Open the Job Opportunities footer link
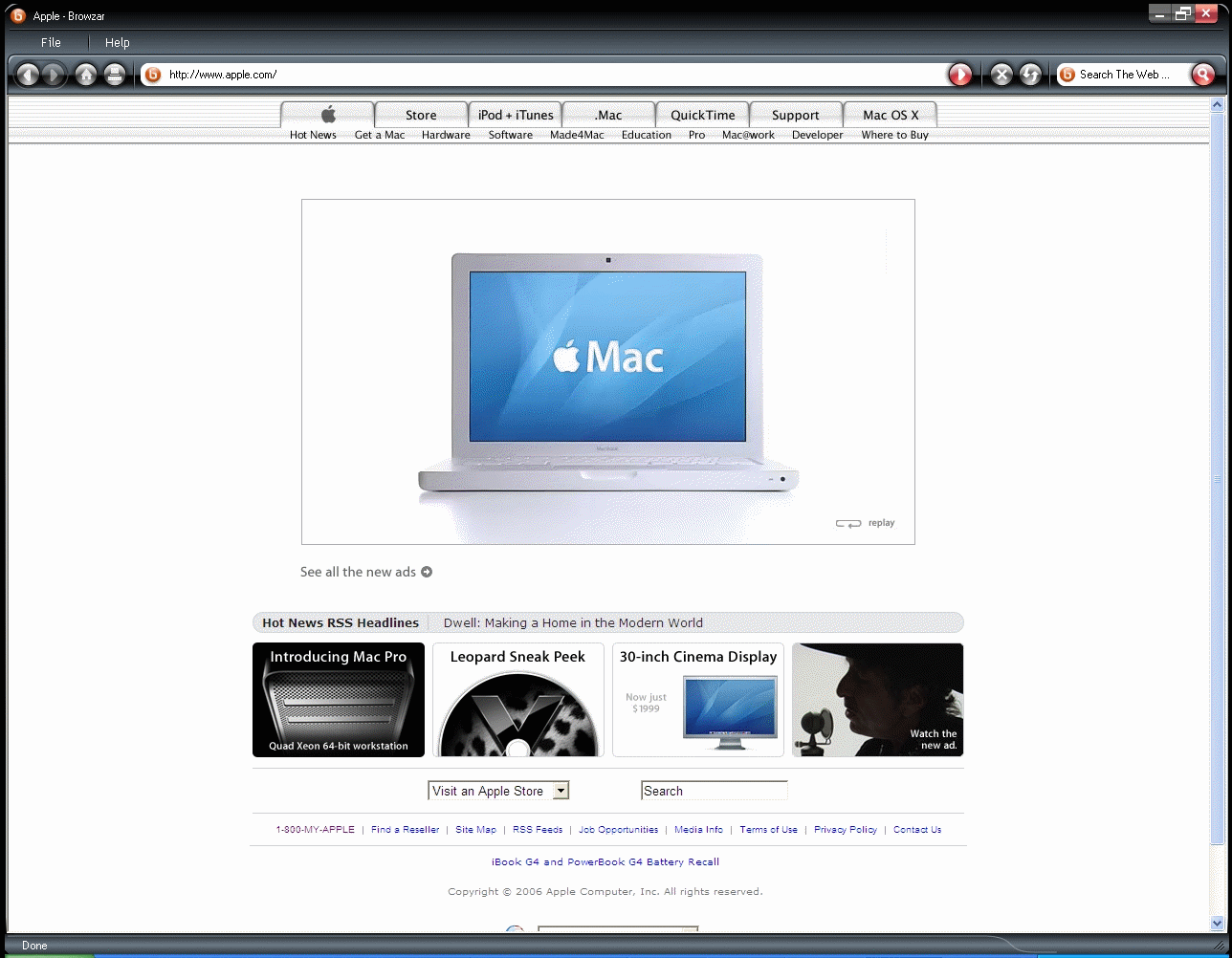Image resolution: width=1232 pixels, height=958 pixels. (x=619, y=830)
